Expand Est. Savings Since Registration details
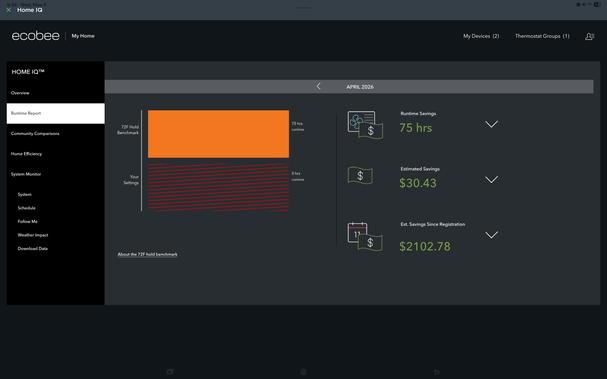Viewport: 607px width, 379px height. (x=491, y=235)
